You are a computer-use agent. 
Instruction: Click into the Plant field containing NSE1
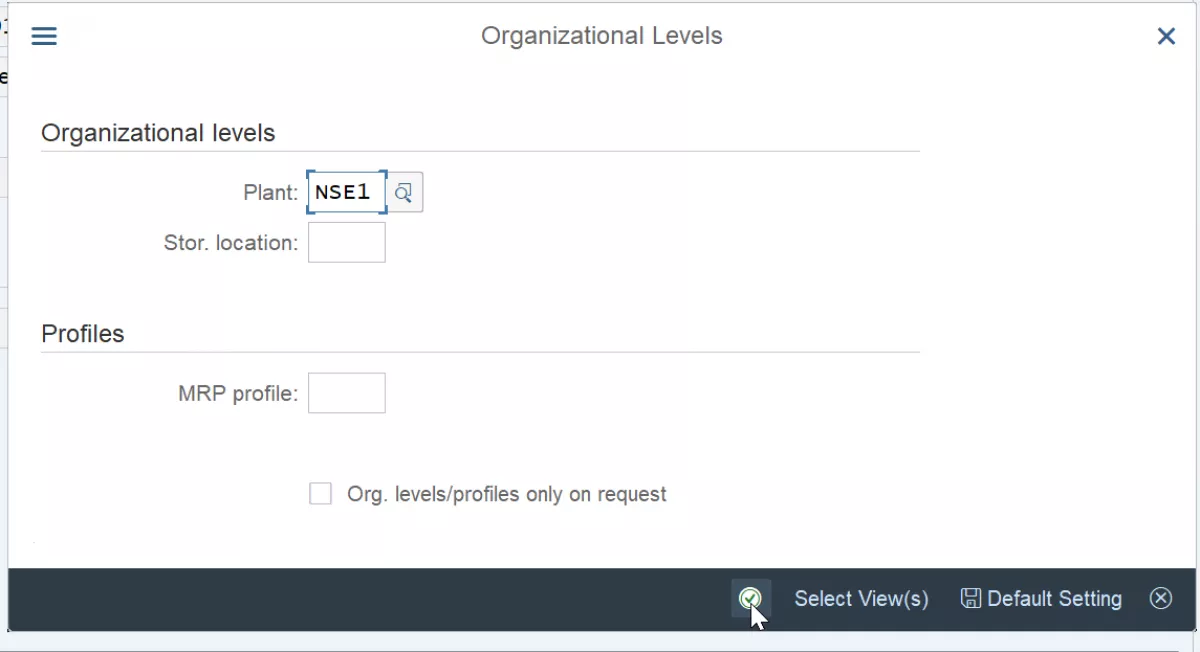tap(346, 192)
